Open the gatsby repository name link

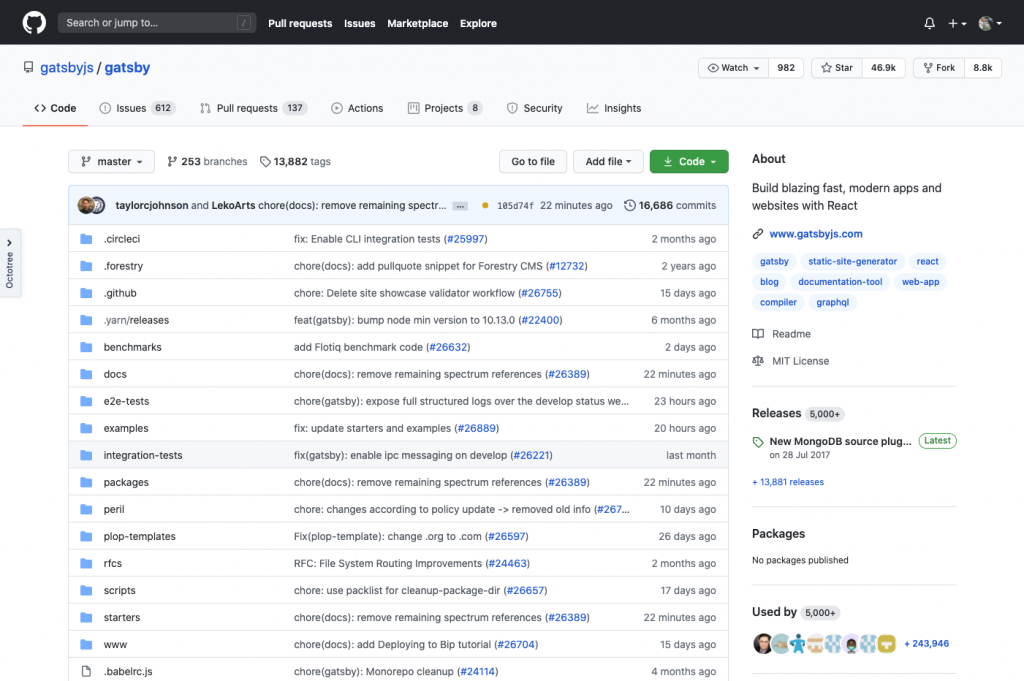tap(127, 67)
